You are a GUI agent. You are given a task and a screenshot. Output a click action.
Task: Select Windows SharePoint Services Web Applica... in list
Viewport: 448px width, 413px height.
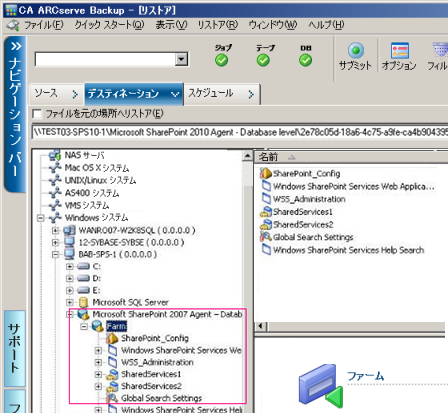354,186
